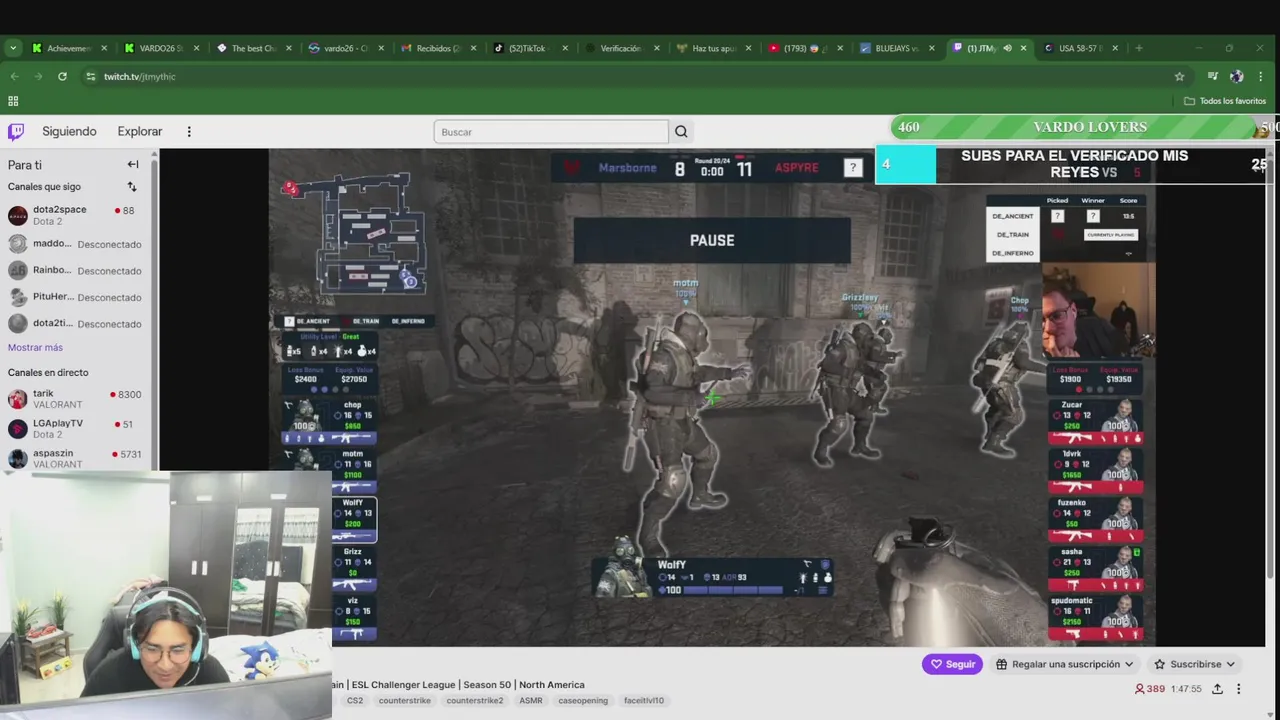
Task: Click the ASMR tag
Action: point(531,701)
